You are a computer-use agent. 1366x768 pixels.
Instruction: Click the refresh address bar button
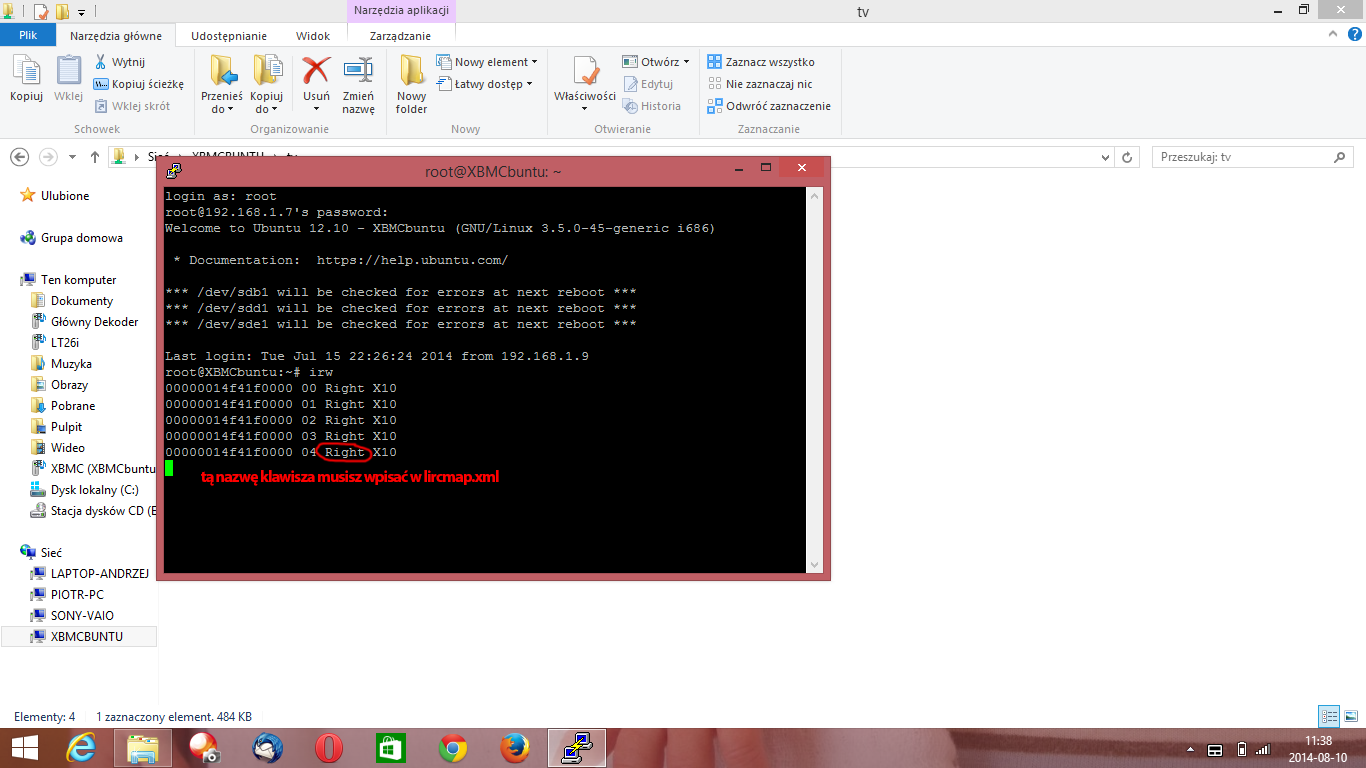[x=1128, y=157]
